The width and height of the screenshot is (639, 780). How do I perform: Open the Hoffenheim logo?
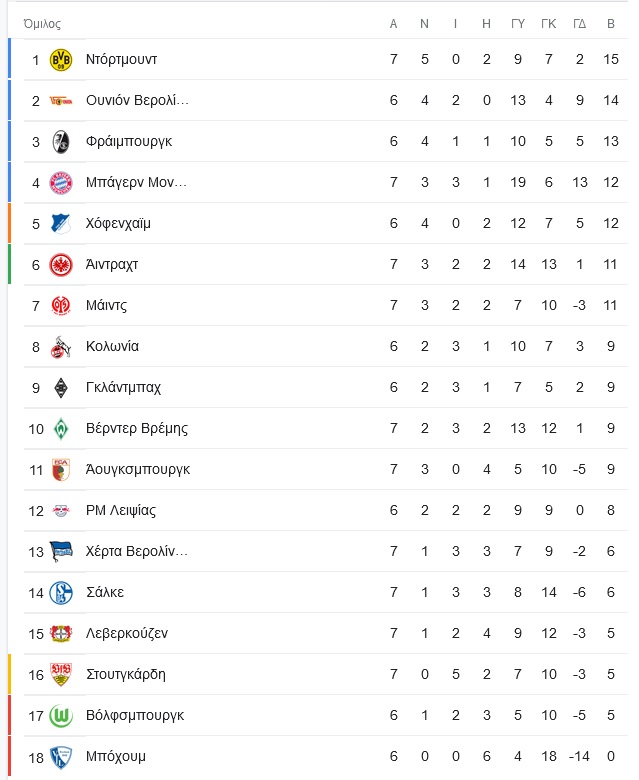click(x=61, y=224)
